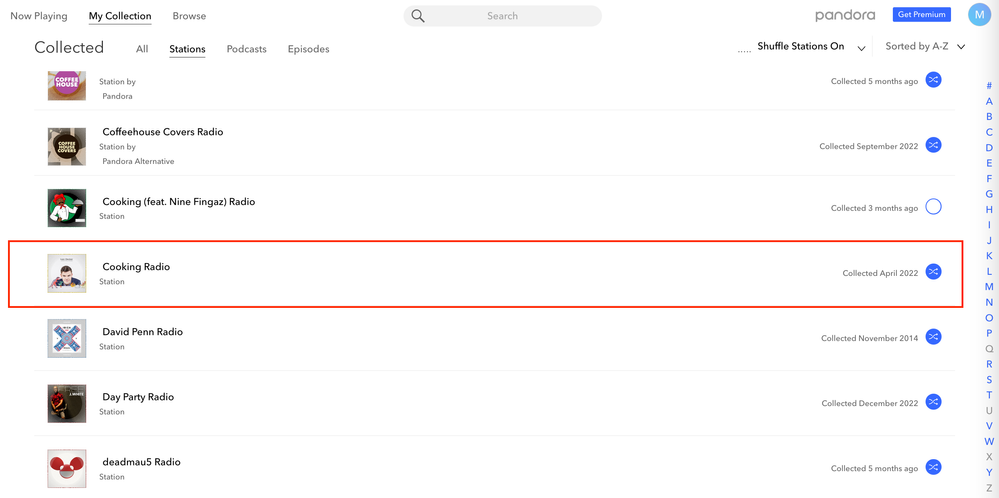Jump to letter P in index
This screenshot has width=999, height=498.
(x=989, y=333)
